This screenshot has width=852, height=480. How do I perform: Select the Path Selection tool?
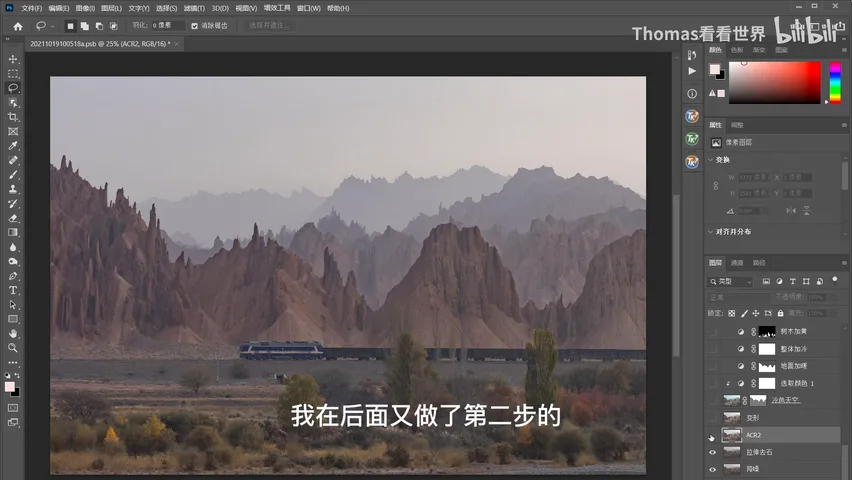[13, 305]
